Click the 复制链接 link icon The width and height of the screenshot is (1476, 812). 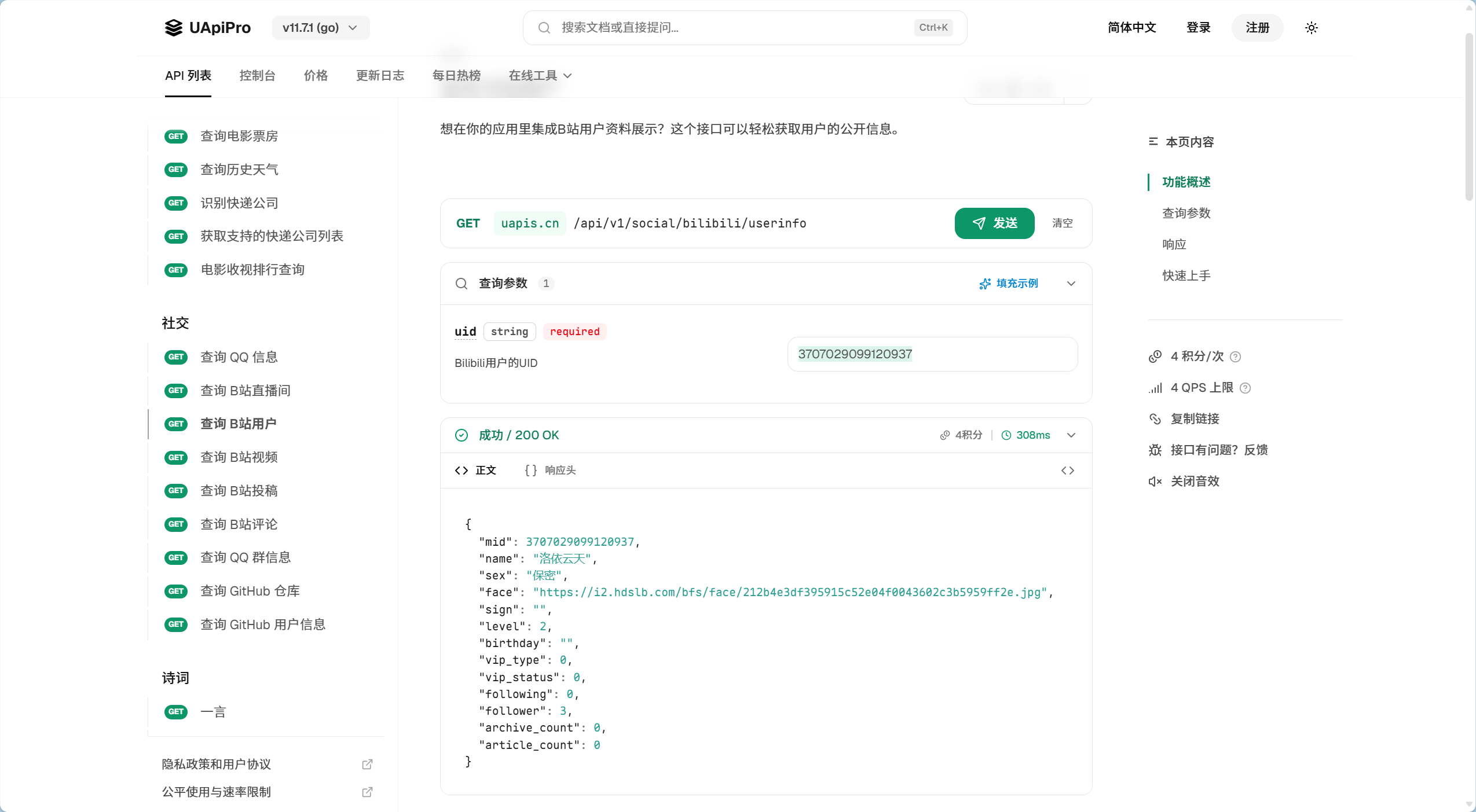click(1155, 419)
